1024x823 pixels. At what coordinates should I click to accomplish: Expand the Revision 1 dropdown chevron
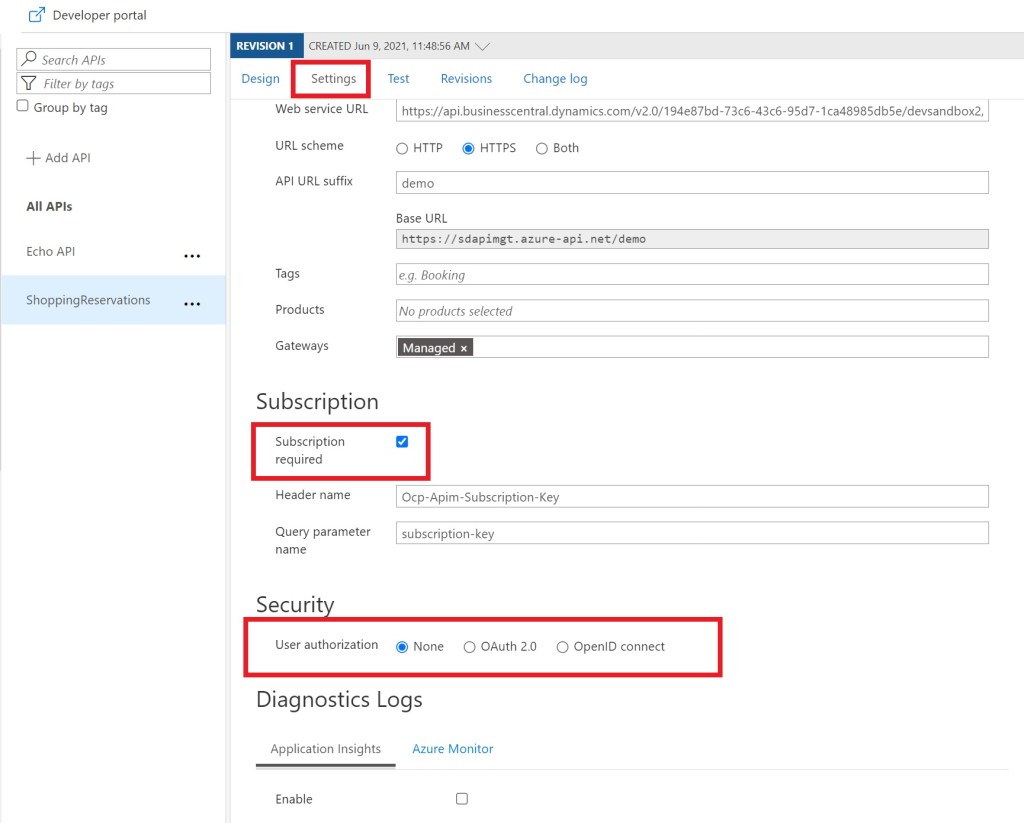tap(483, 46)
